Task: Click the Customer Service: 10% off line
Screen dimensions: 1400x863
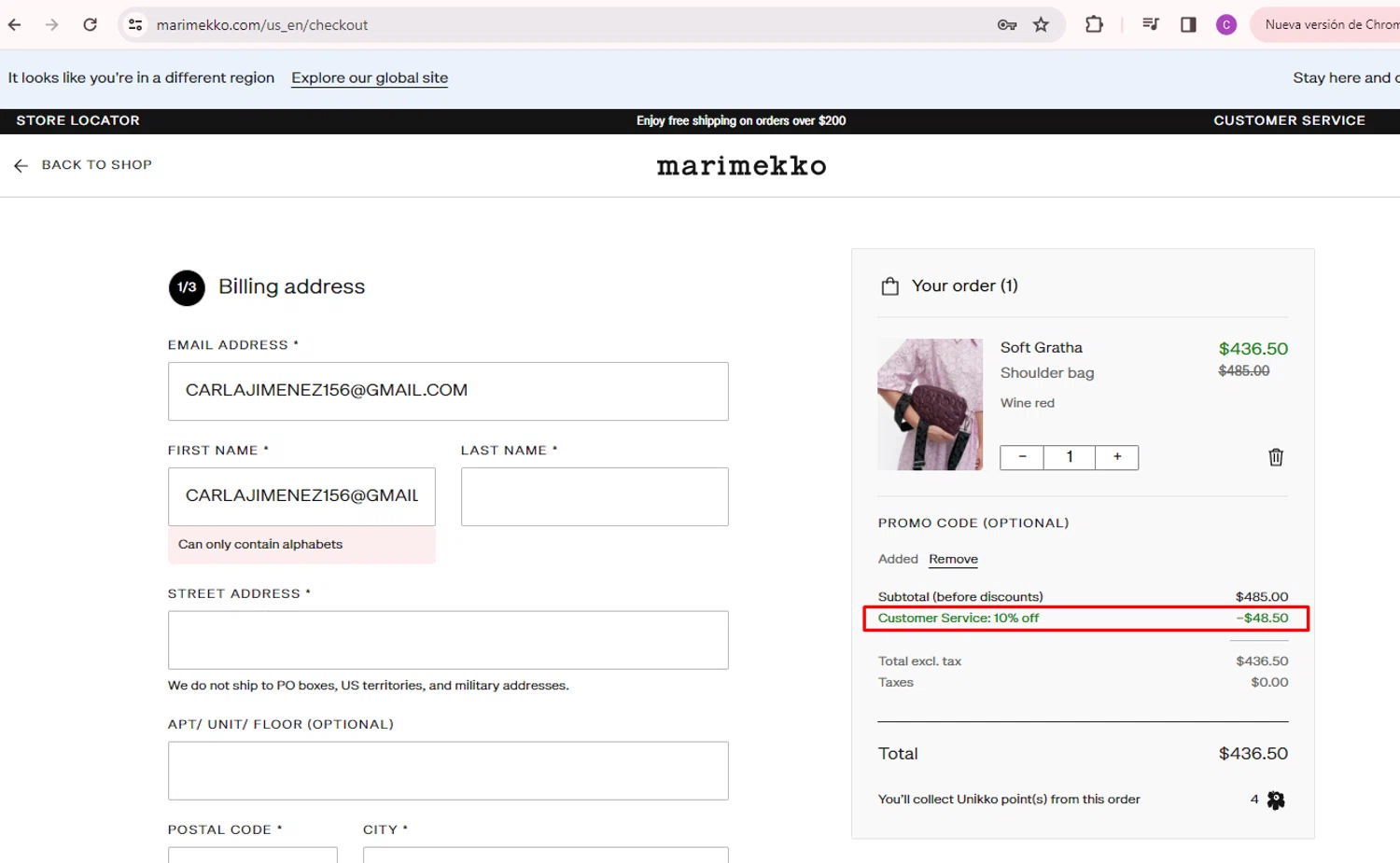Action: [x=1083, y=618]
